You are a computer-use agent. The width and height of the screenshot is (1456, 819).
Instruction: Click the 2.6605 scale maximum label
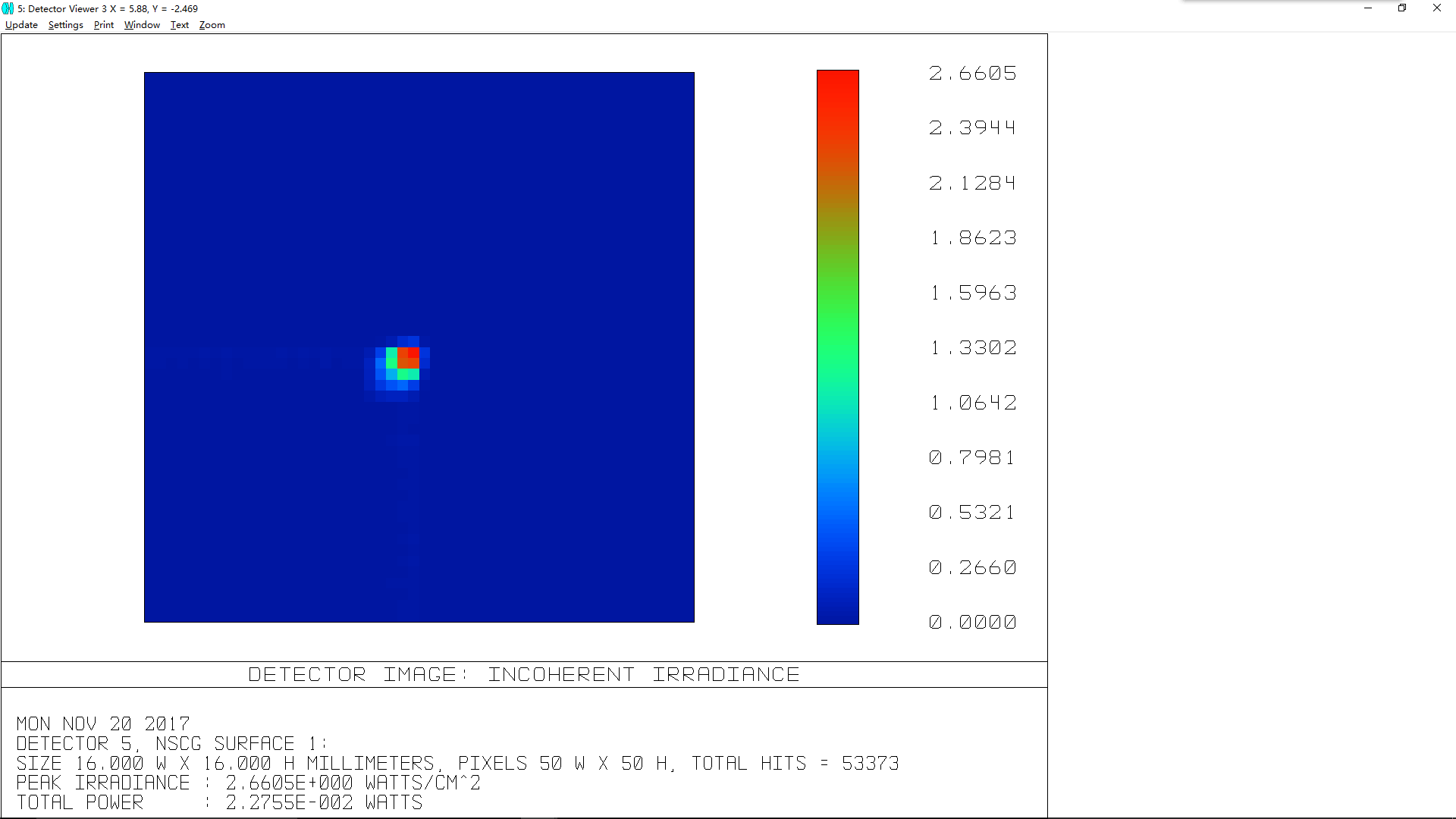point(972,74)
